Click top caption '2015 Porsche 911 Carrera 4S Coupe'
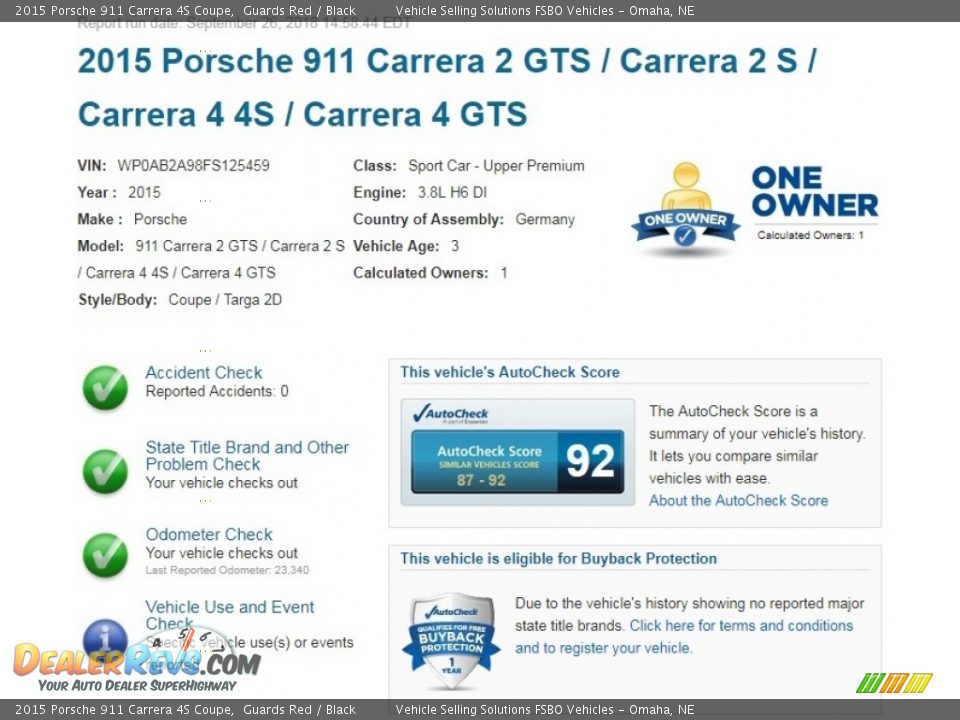This screenshot has width=960, height=720. (124, 10)
